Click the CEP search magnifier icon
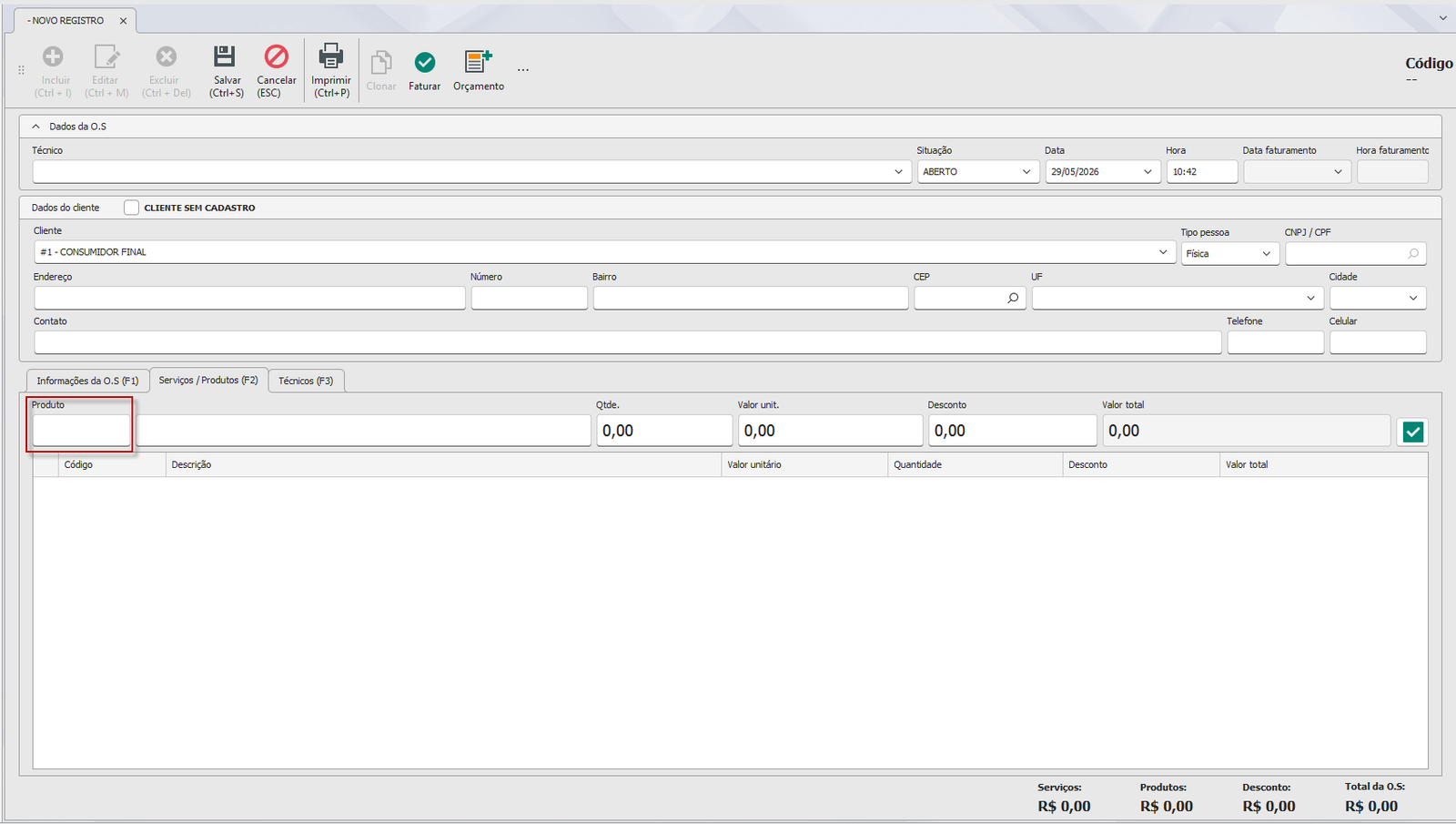The height and width of the screenshot is (824, 1456). point(1013,298)
